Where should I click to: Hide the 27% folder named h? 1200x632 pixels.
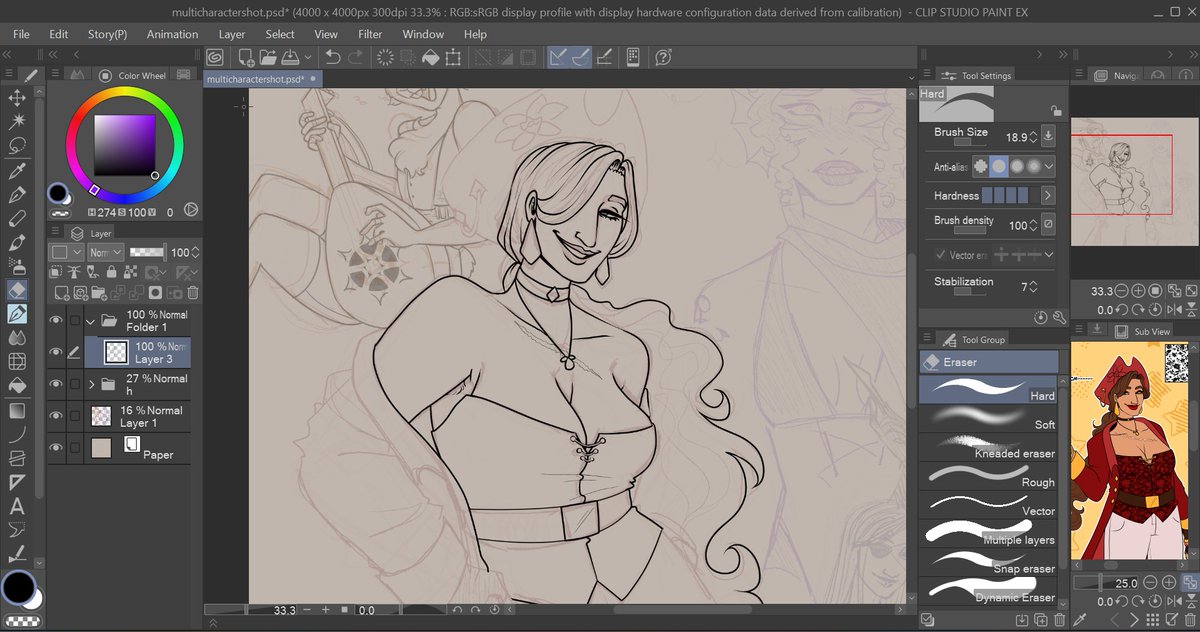click(x=56, y=384)
